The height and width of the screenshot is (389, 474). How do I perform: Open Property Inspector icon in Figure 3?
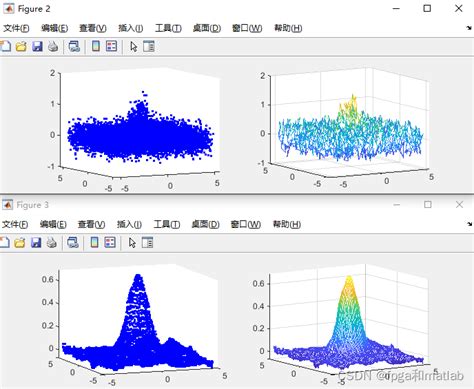(x=147, y=242)
